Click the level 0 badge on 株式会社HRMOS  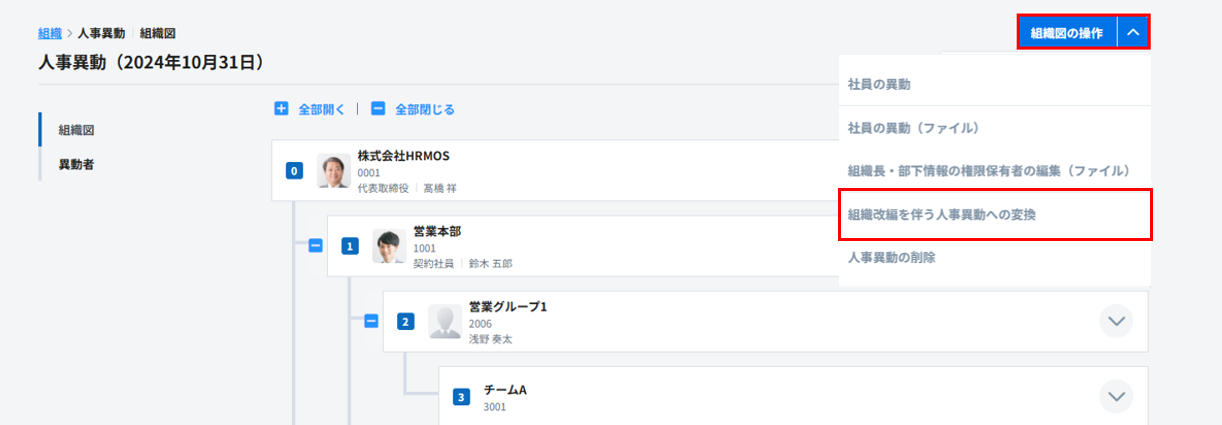pyautogui.click(x=294, y=171)
